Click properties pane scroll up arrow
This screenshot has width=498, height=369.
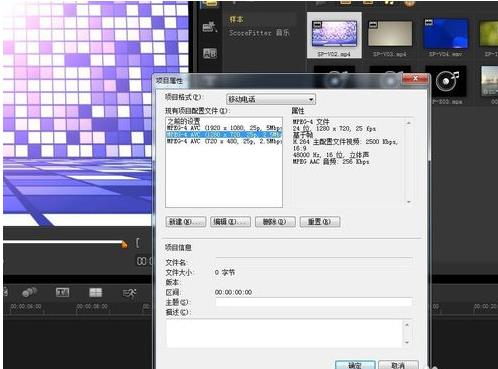tap(408, 123)
